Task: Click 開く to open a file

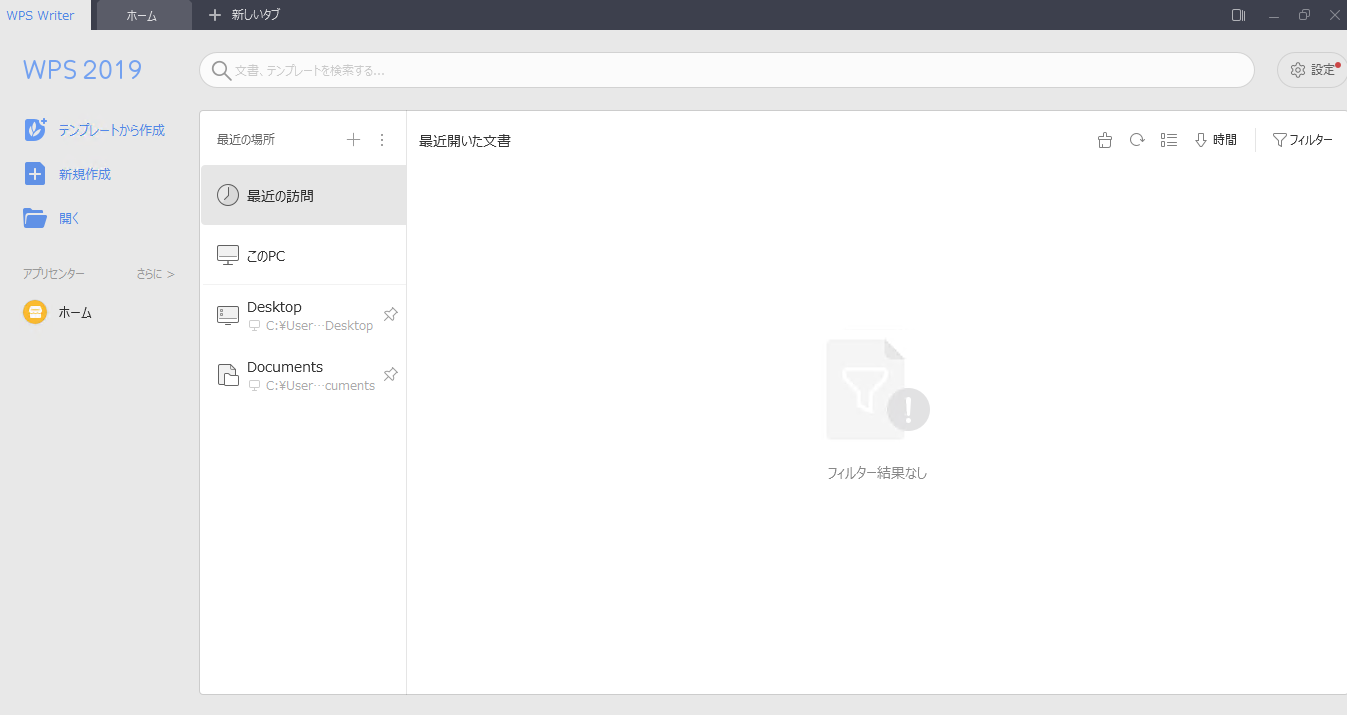Action: (69, 218)
